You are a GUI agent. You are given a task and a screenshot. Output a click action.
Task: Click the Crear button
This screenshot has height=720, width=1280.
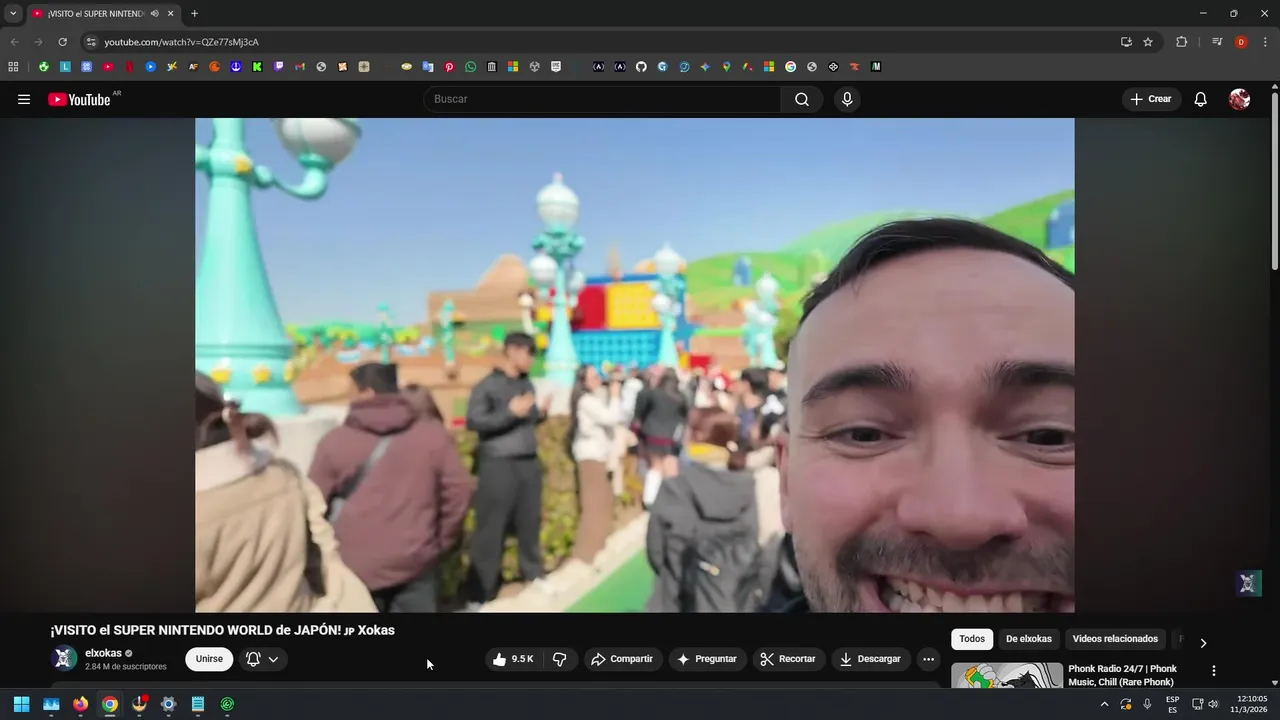tap(1151, 99)
